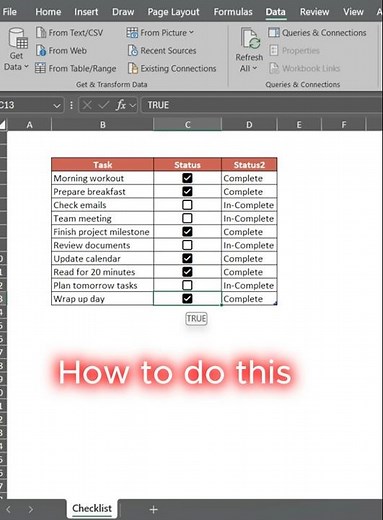
Task: Switch to the Review tab
Action: 314,12
